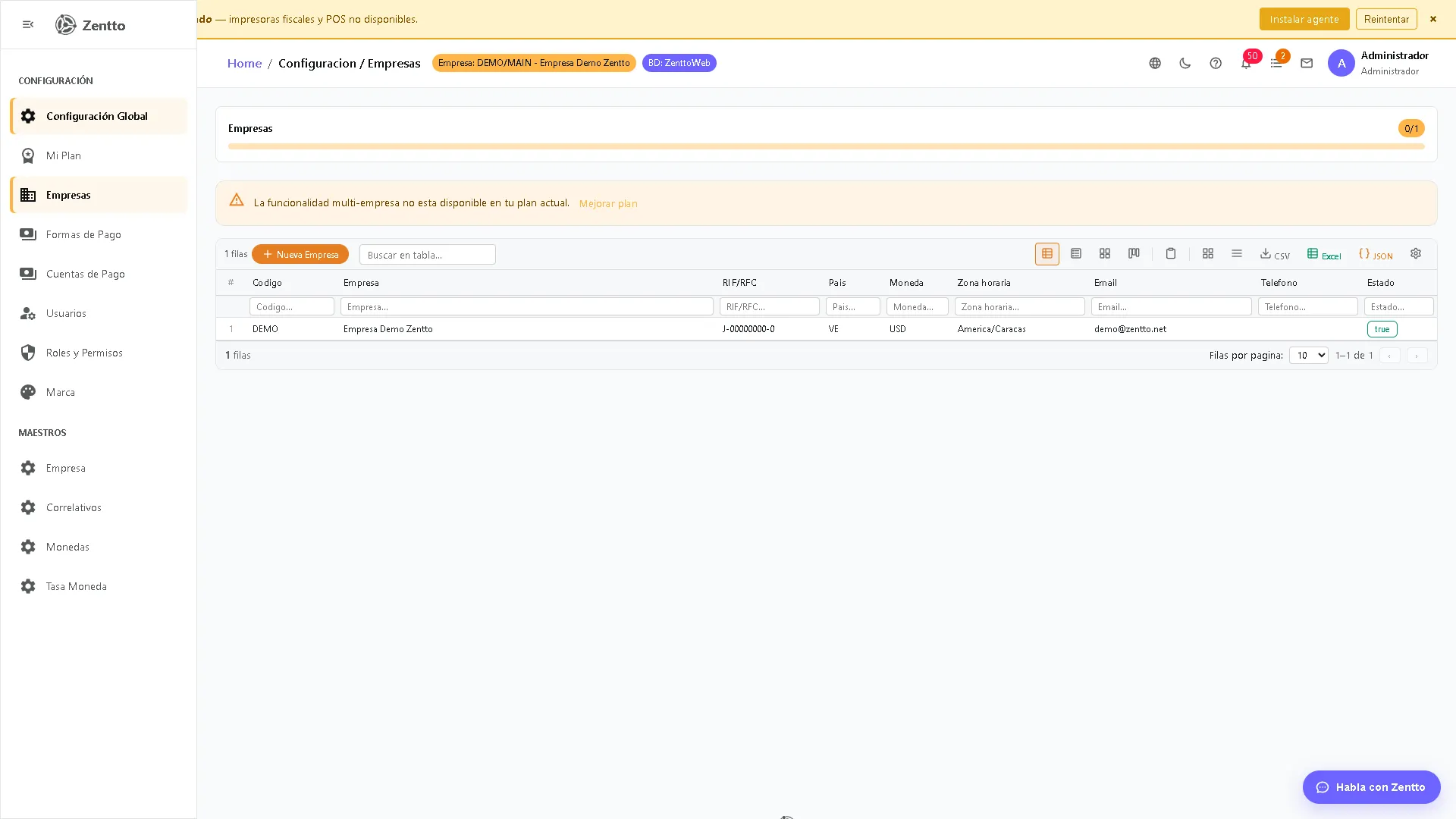Viewport: 1456px width, 819px height.
Task: Go to the previous page arrow
Action: (x=1389, y=356)
